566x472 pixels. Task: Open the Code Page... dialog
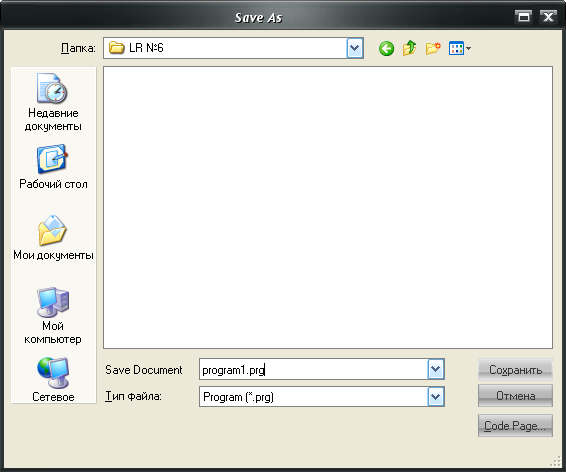pyautogui.click(x=515, y=426)
